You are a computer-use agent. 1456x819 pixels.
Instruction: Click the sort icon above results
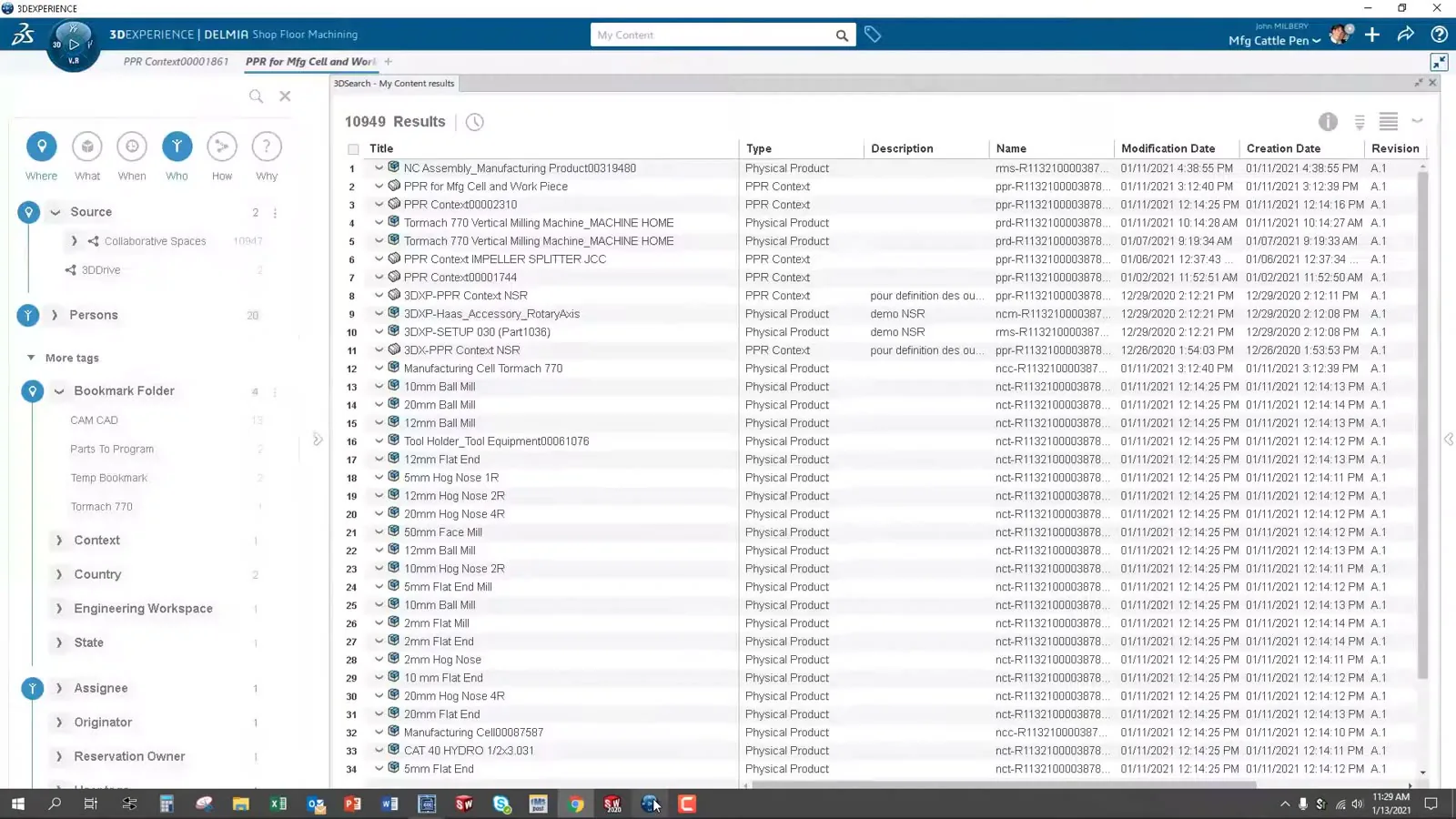click(1360, 122)
